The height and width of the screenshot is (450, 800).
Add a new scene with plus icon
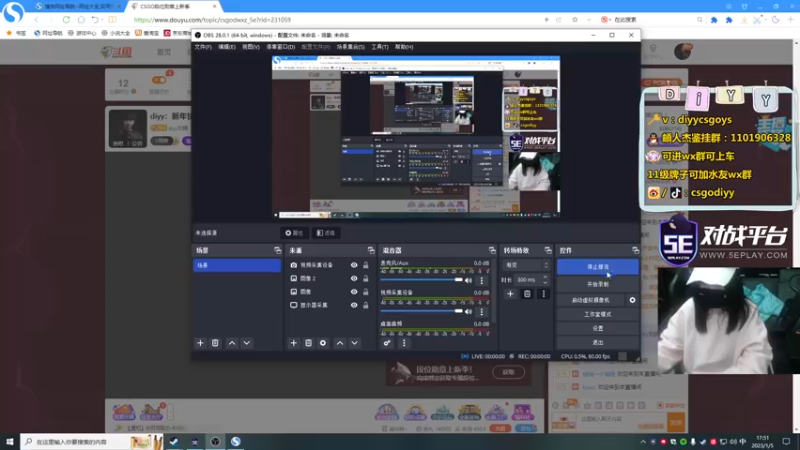click(200, 343)
